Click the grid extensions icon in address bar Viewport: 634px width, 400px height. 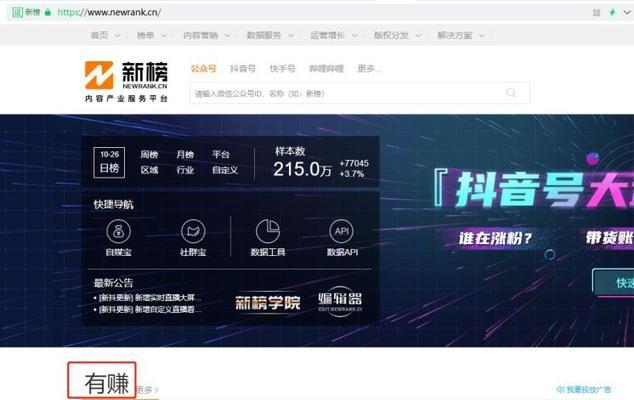point(596,13)
